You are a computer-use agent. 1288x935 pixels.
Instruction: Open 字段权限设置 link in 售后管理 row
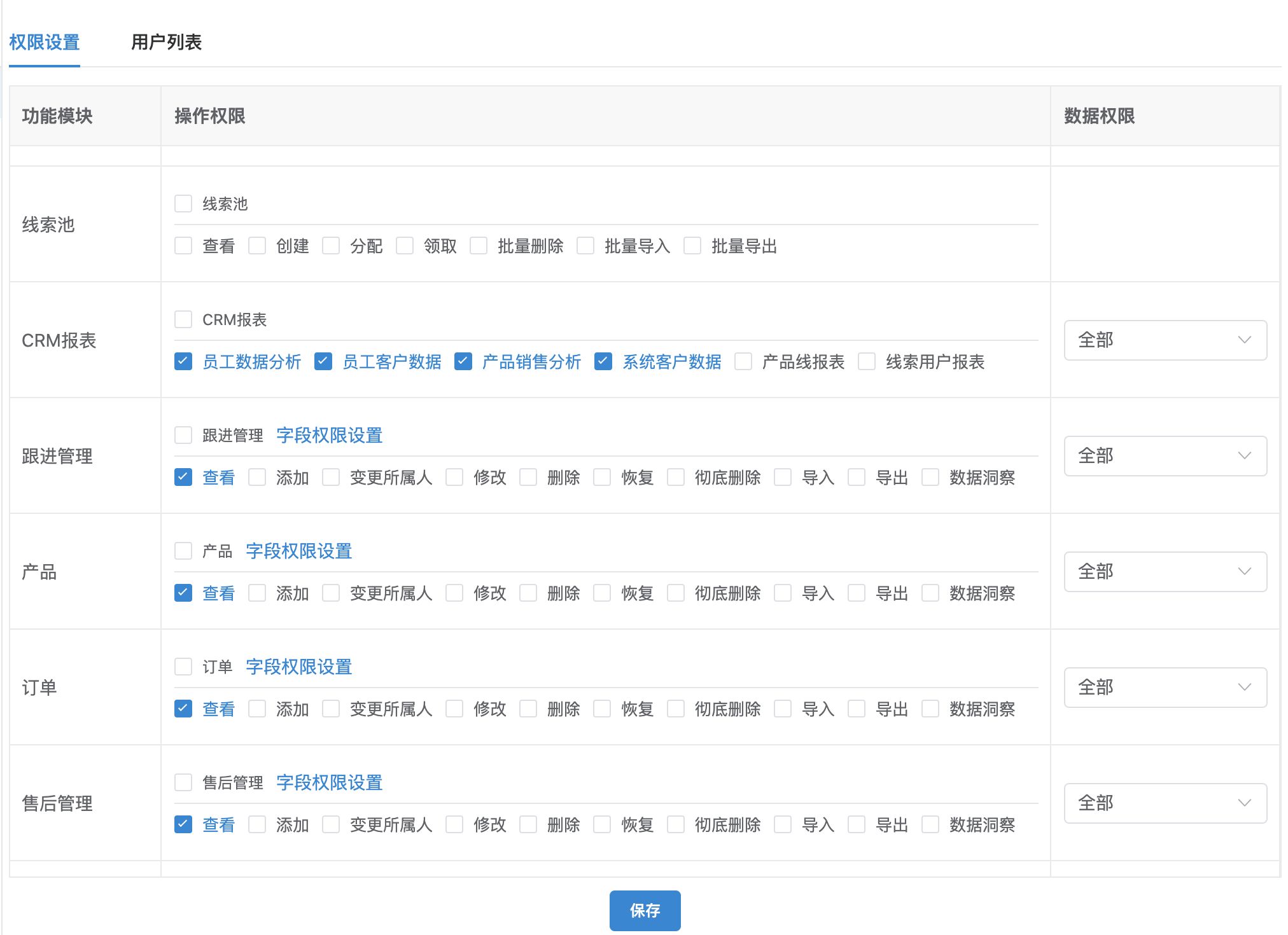(x=329, y=783)
